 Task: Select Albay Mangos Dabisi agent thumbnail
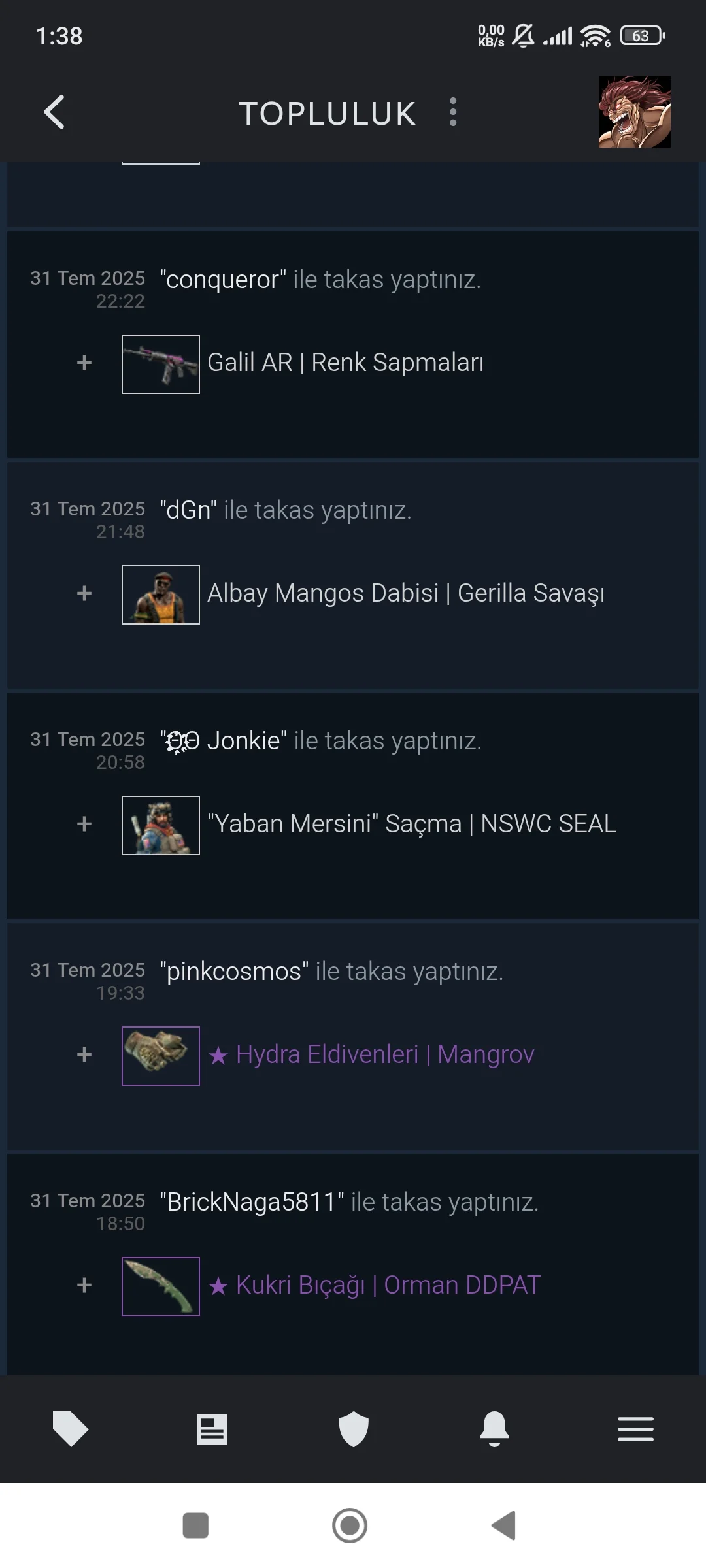(161, 595)
